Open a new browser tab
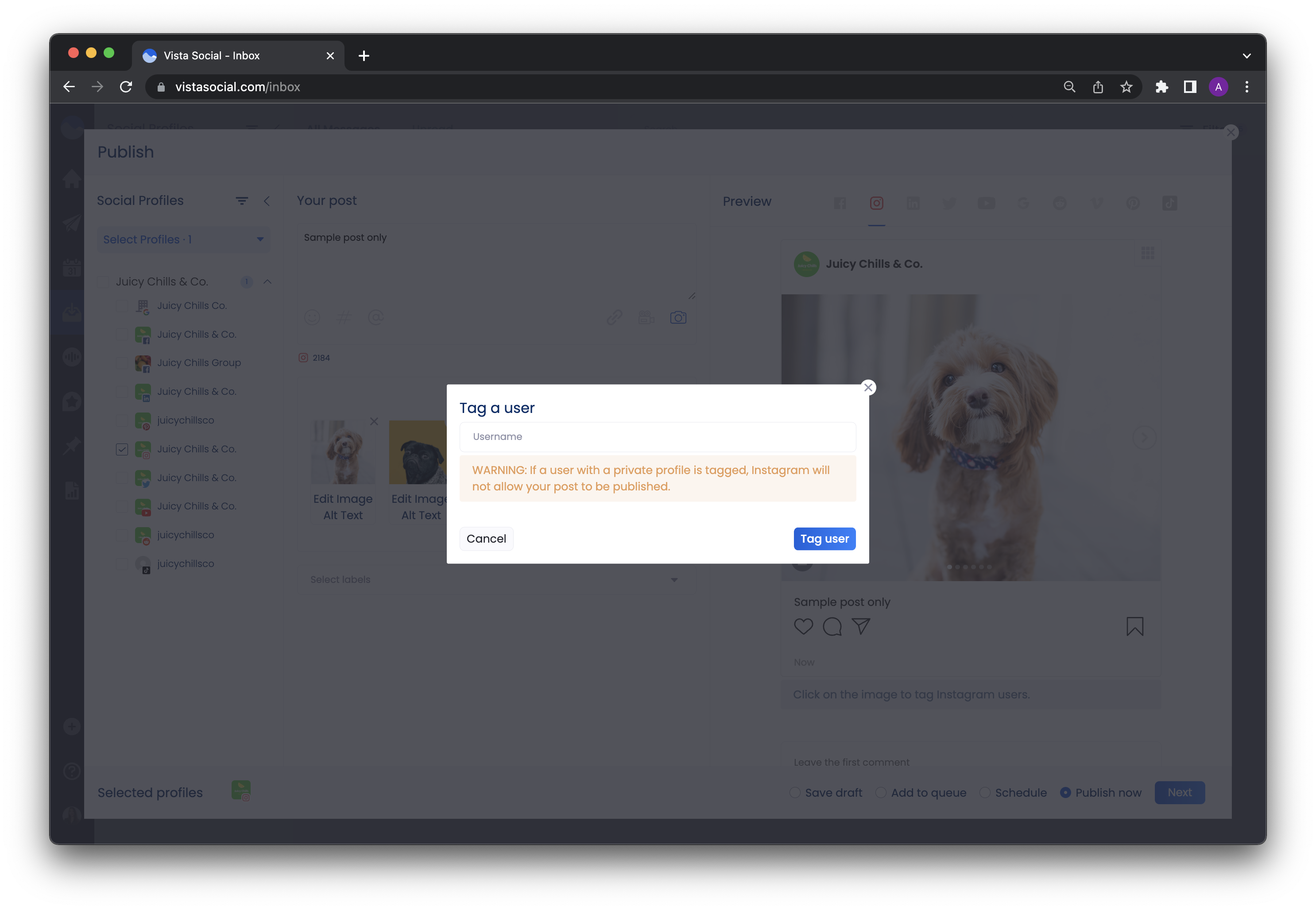 [x=364, y=56]
